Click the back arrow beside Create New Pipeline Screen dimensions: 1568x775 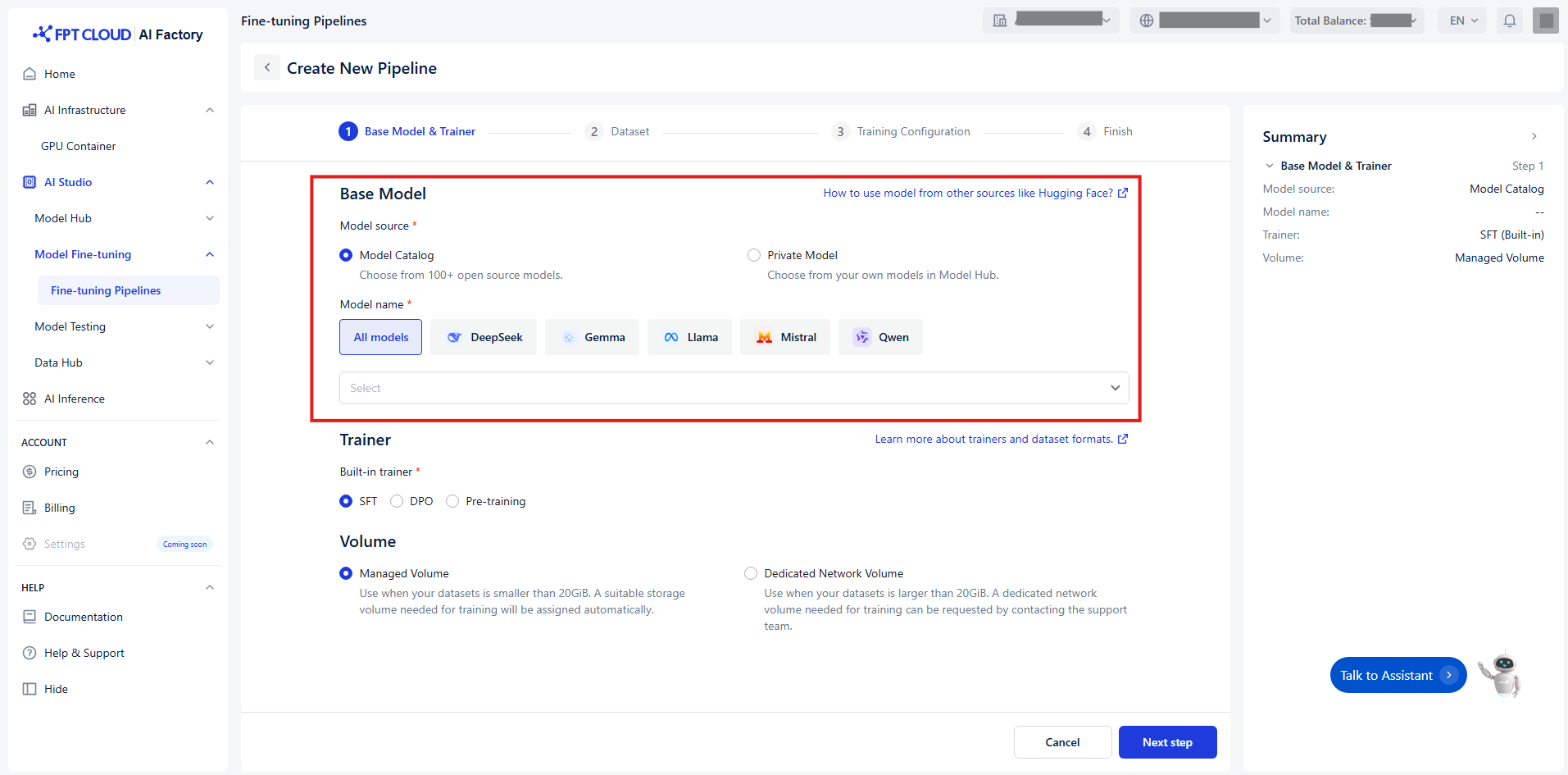pyautogui.click(x=267, y=68)
